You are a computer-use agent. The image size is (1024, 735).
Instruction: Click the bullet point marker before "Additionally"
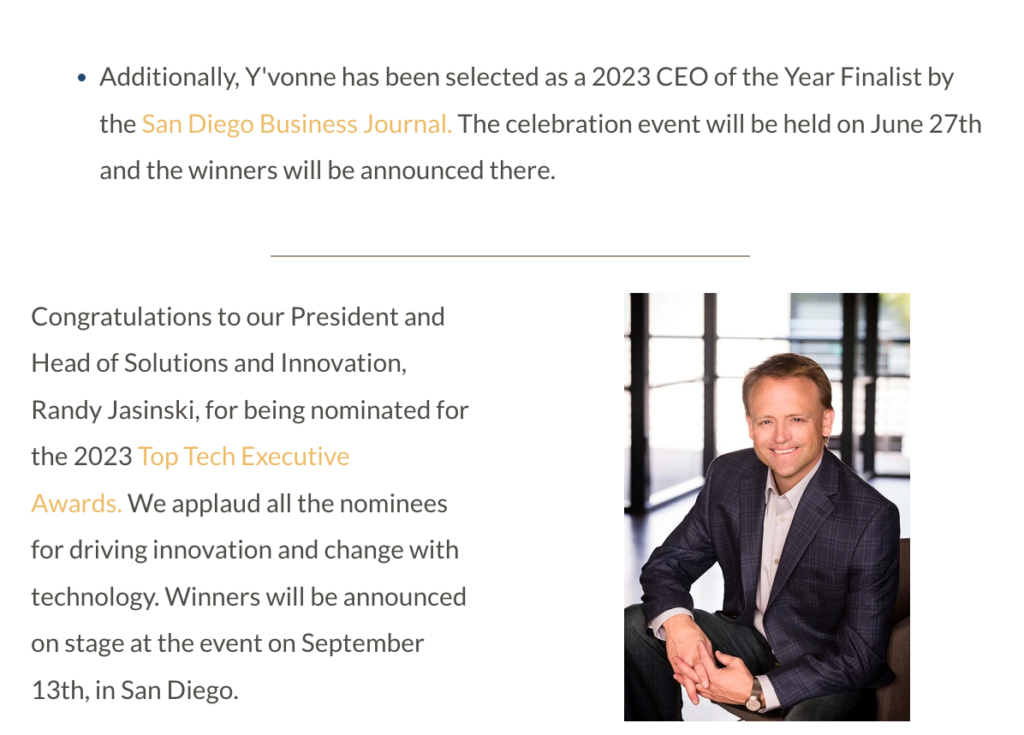pyautogui.click(x=82, y=78)
